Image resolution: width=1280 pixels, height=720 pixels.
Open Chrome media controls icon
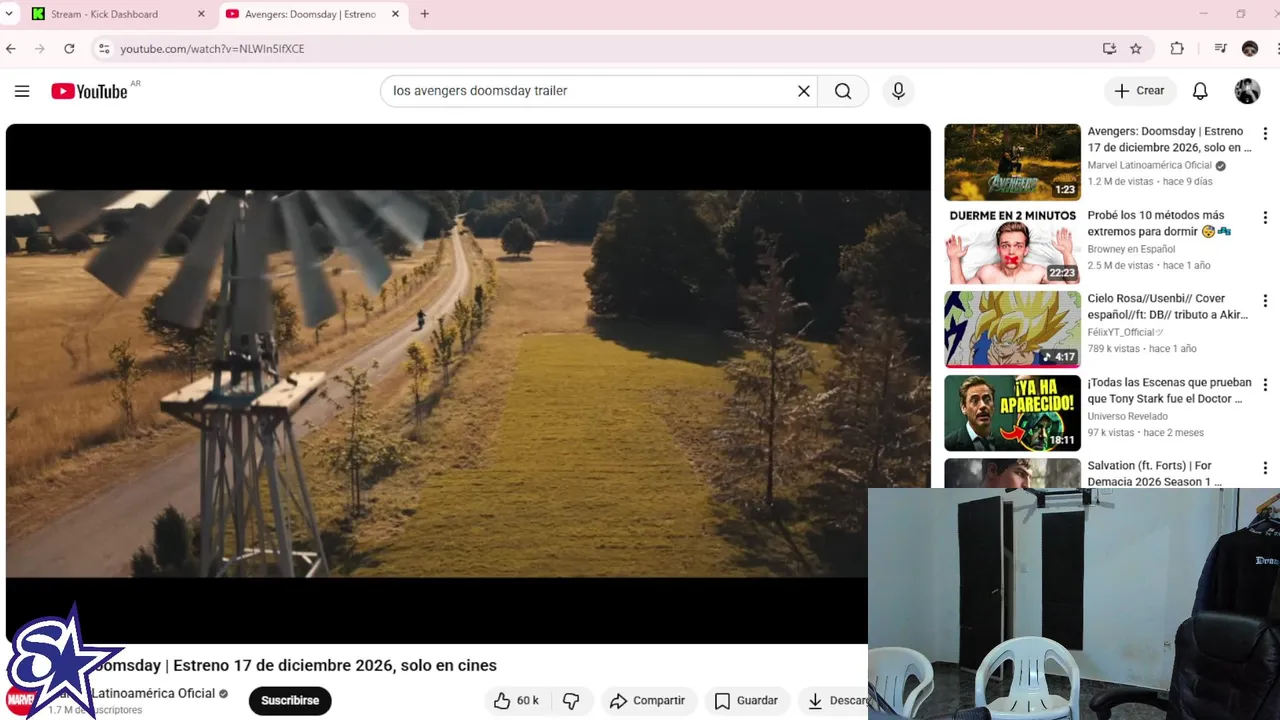click(1220, 48)
